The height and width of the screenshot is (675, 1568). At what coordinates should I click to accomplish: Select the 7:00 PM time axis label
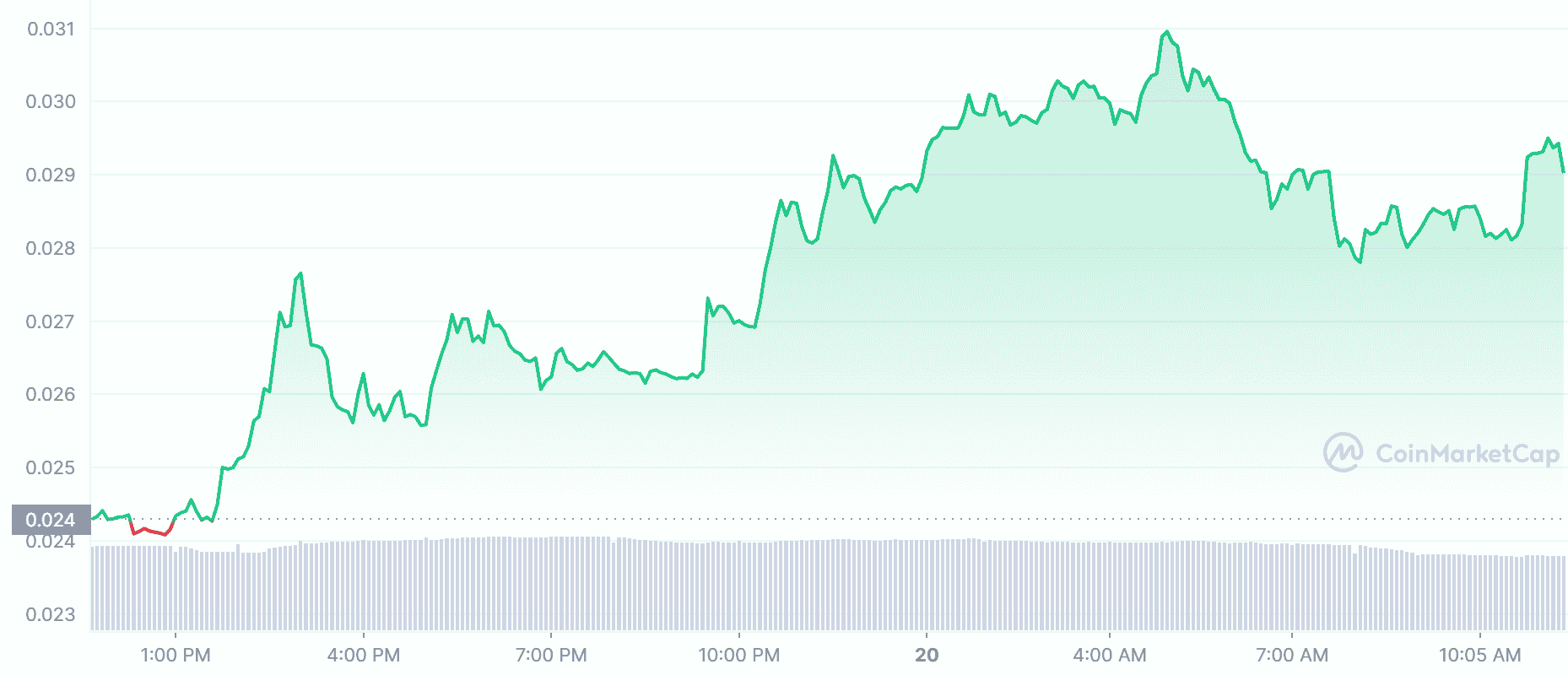pyautogui.click(x=551, y=655)
